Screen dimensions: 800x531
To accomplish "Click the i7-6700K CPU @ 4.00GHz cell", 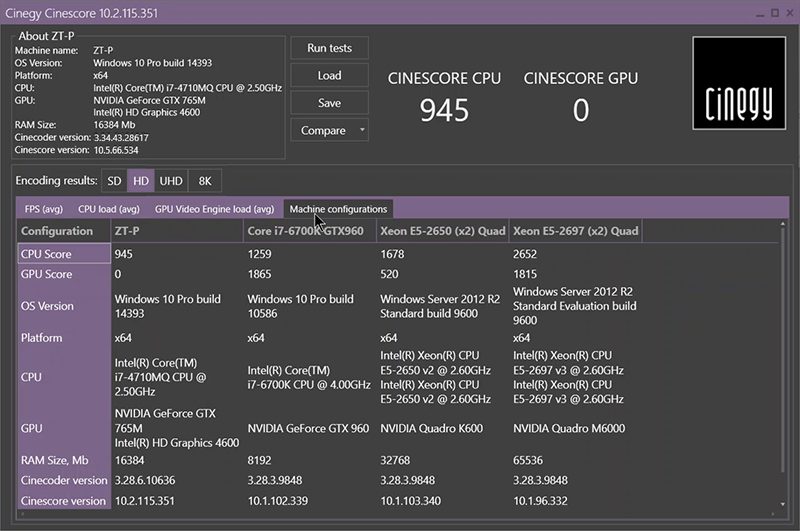I will 309,377.
